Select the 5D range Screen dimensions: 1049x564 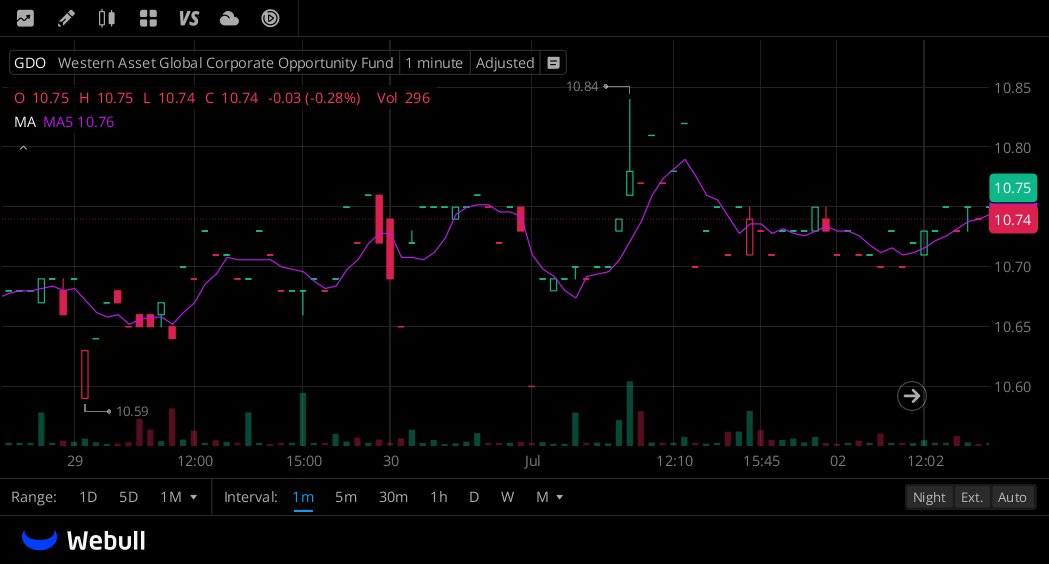pyautogui.click(x=128, y=497)
